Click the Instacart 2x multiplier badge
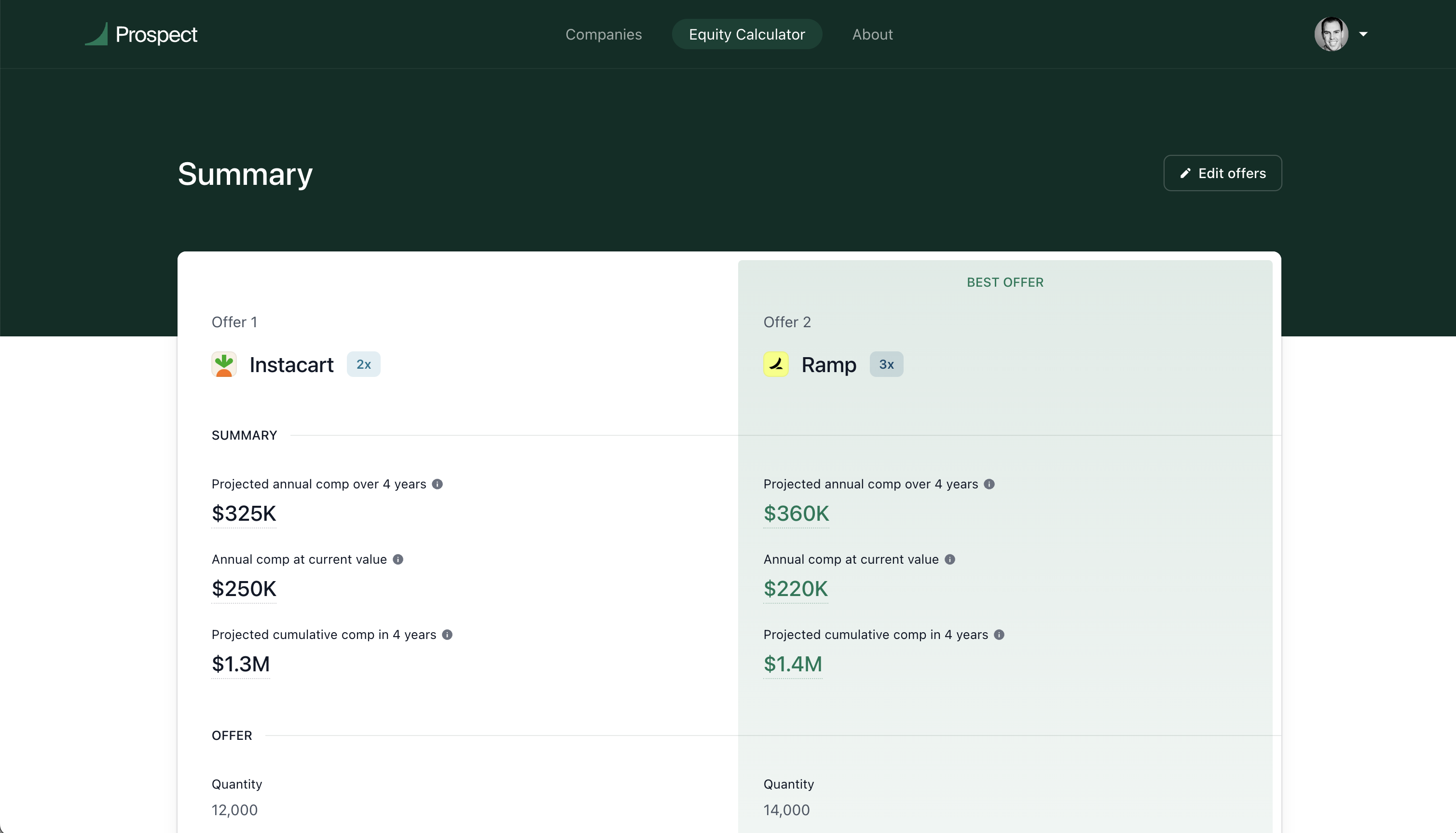This screenshot has height=833, width=1456. pyautogui.click(x=363, y=364)
